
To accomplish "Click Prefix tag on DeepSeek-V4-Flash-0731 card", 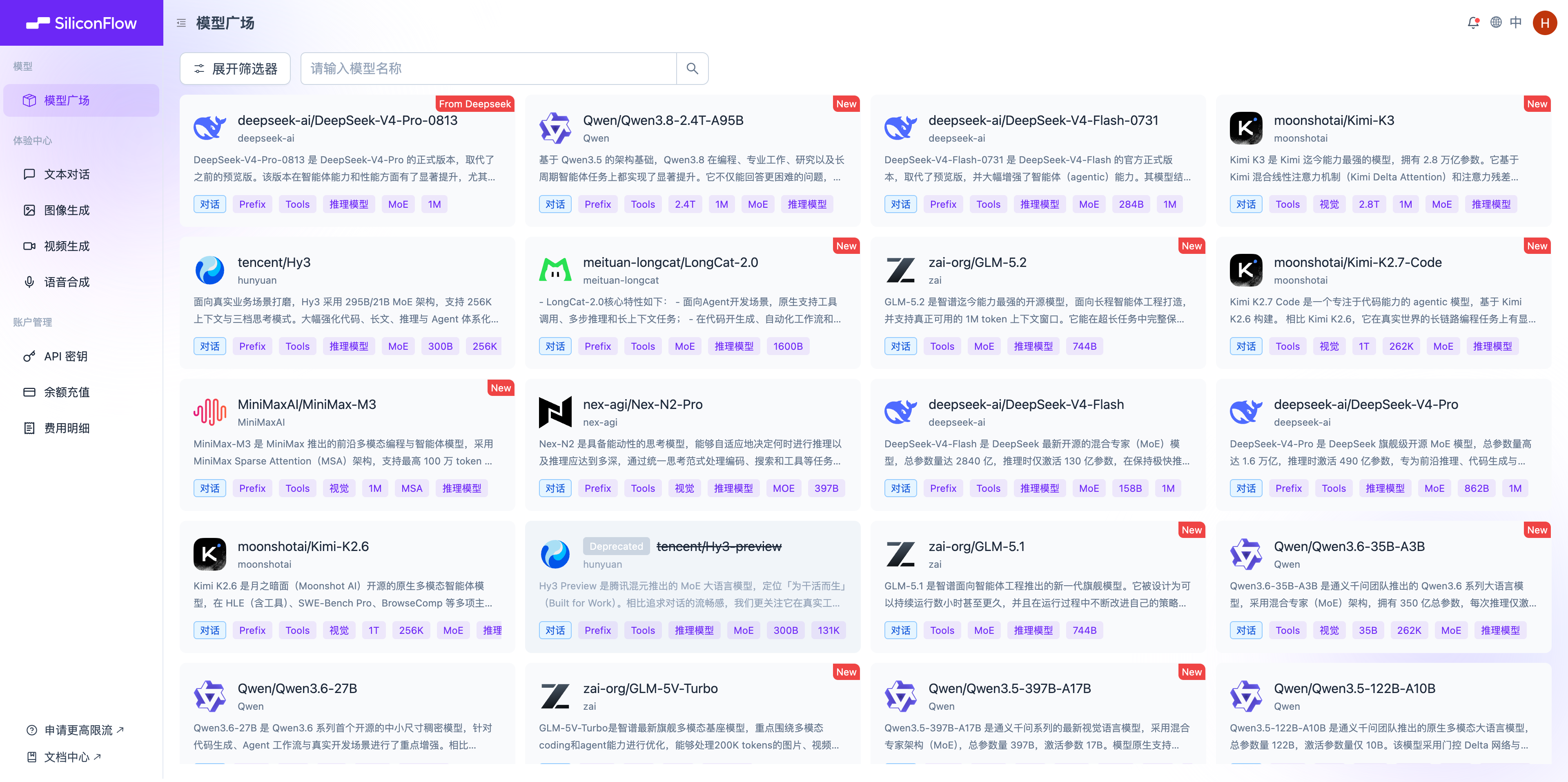I will click(944, 204).
